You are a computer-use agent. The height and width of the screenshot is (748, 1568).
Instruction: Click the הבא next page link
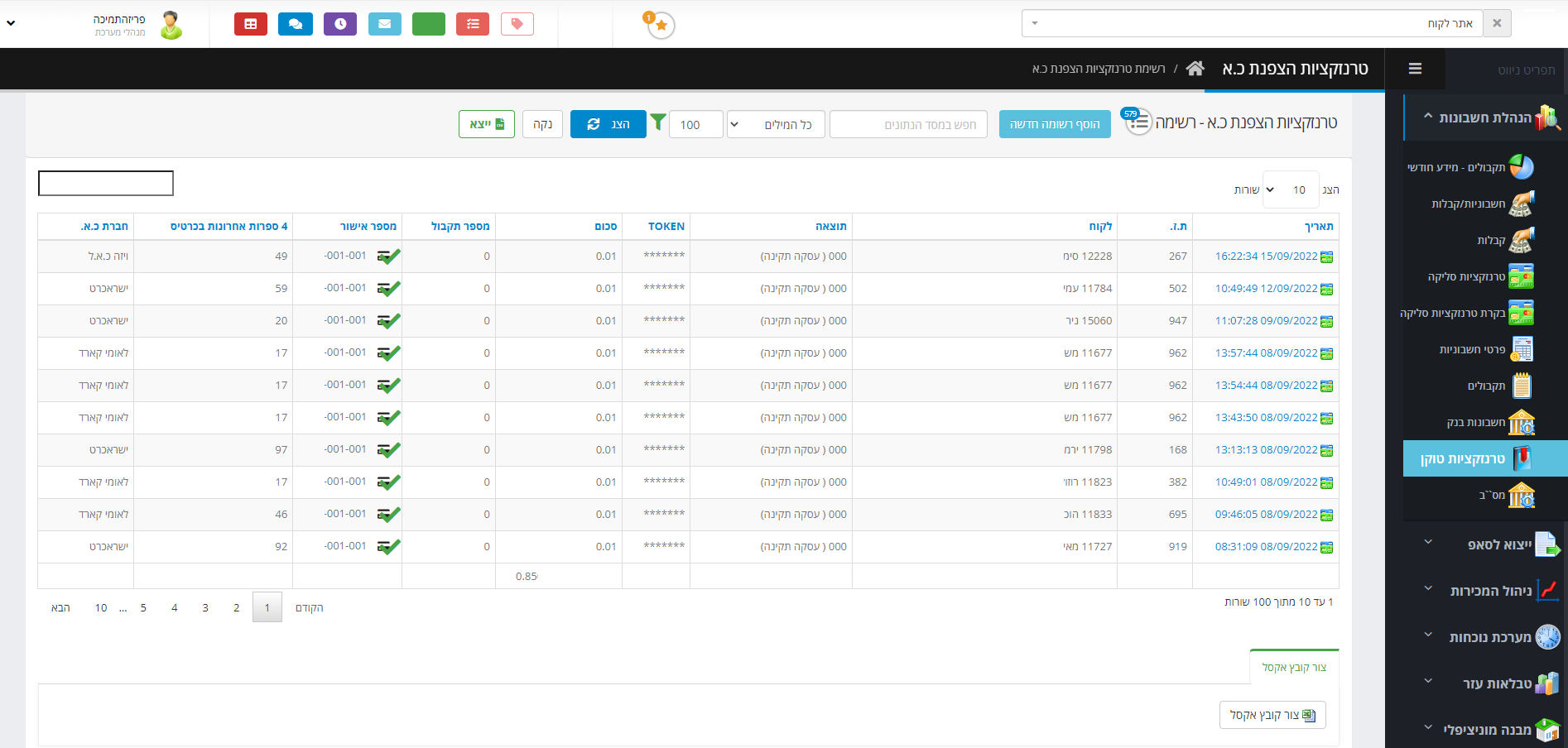60,607
